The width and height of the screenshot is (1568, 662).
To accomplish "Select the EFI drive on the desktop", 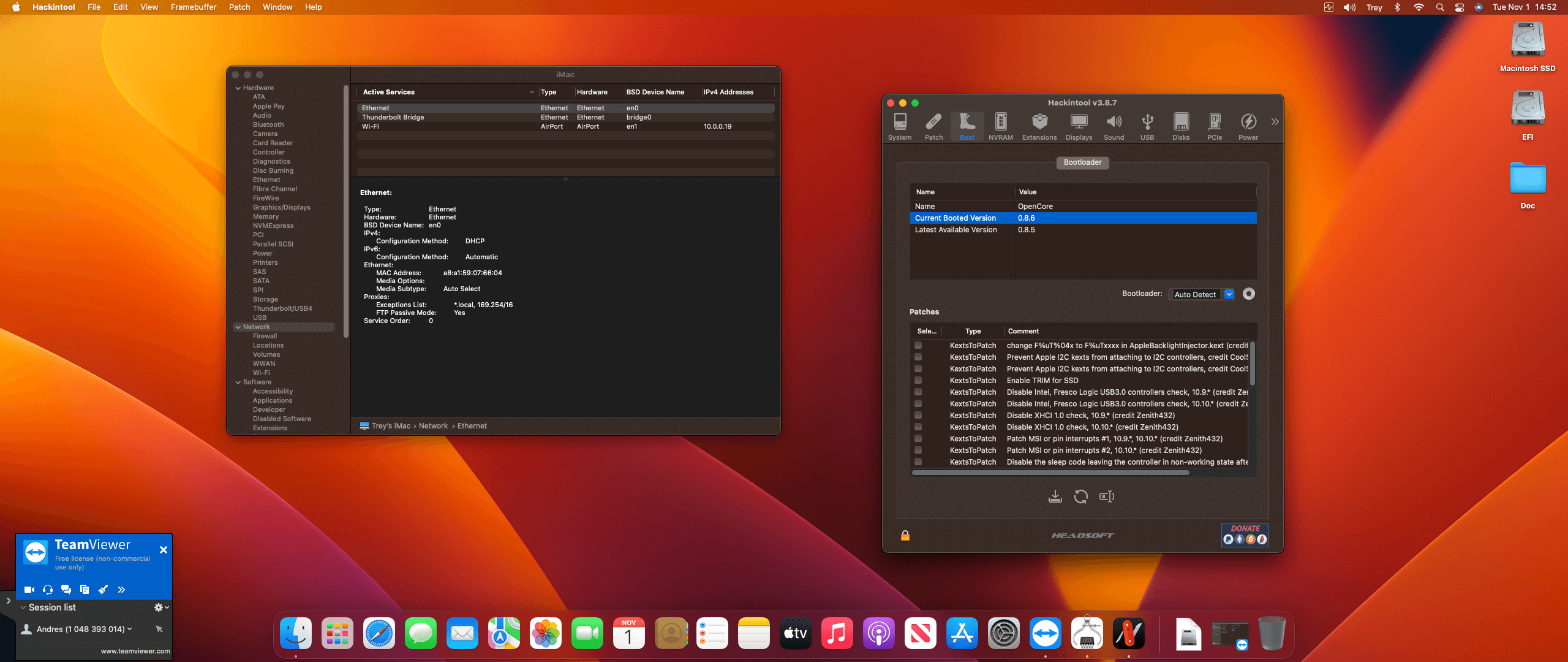I will click(x=1528, y=116).
